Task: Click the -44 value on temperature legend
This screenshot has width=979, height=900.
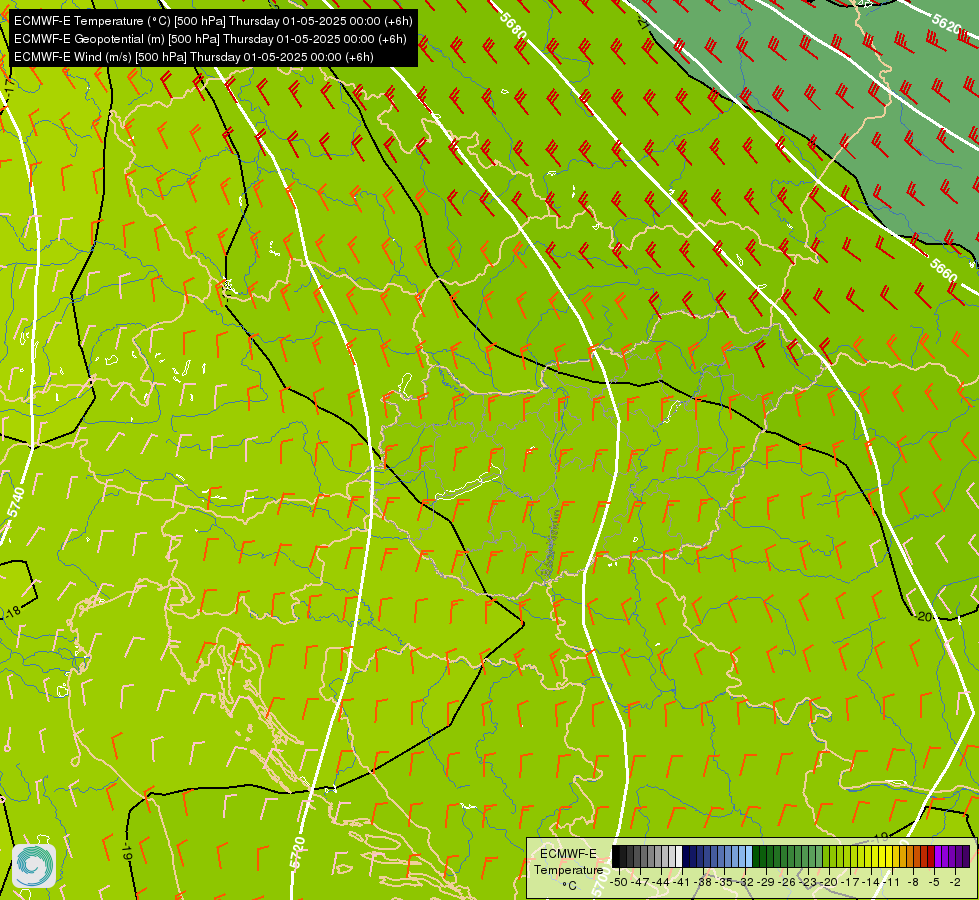Action: tap(661, 882)
